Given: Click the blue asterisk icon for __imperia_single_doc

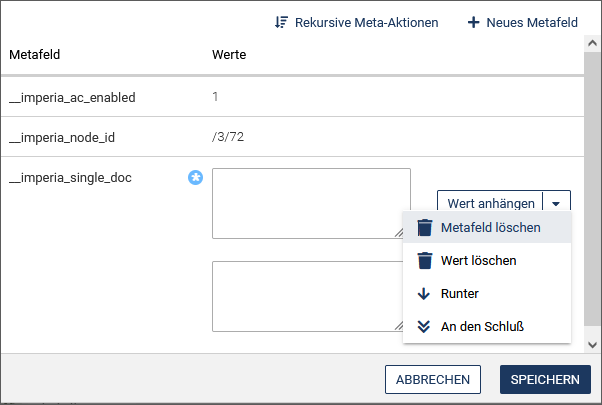Looking at the screenshot, I should (195, 178).
